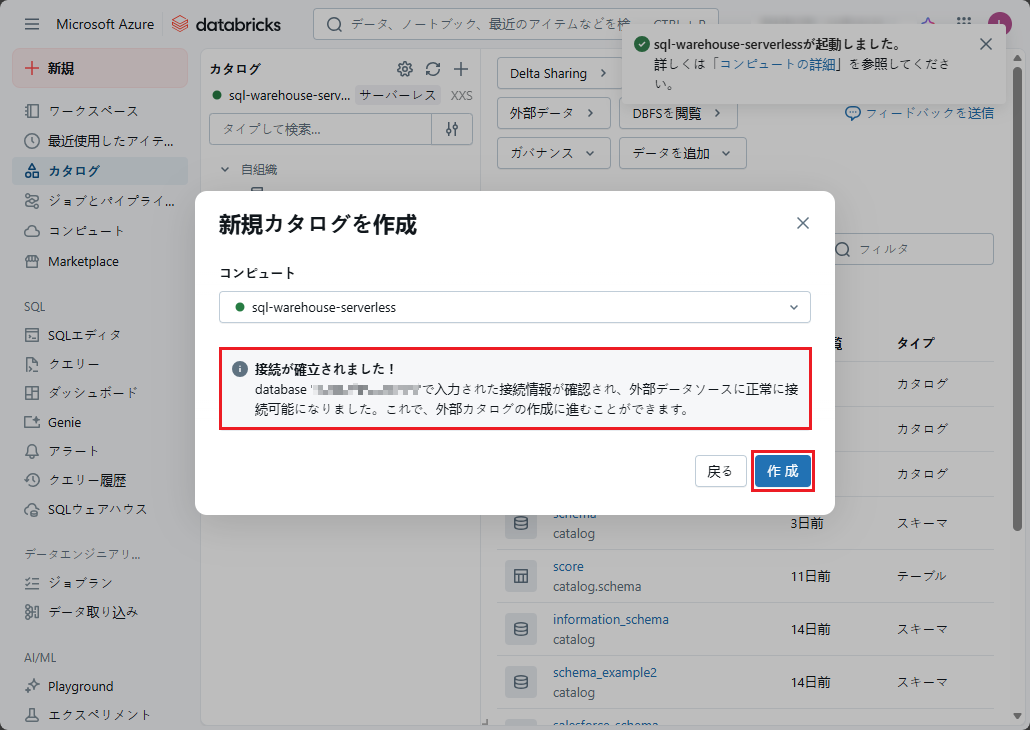This screenshot has height=730, width=1030.
Task: Click the blue Create button
Action: click(x=782, y=471)
